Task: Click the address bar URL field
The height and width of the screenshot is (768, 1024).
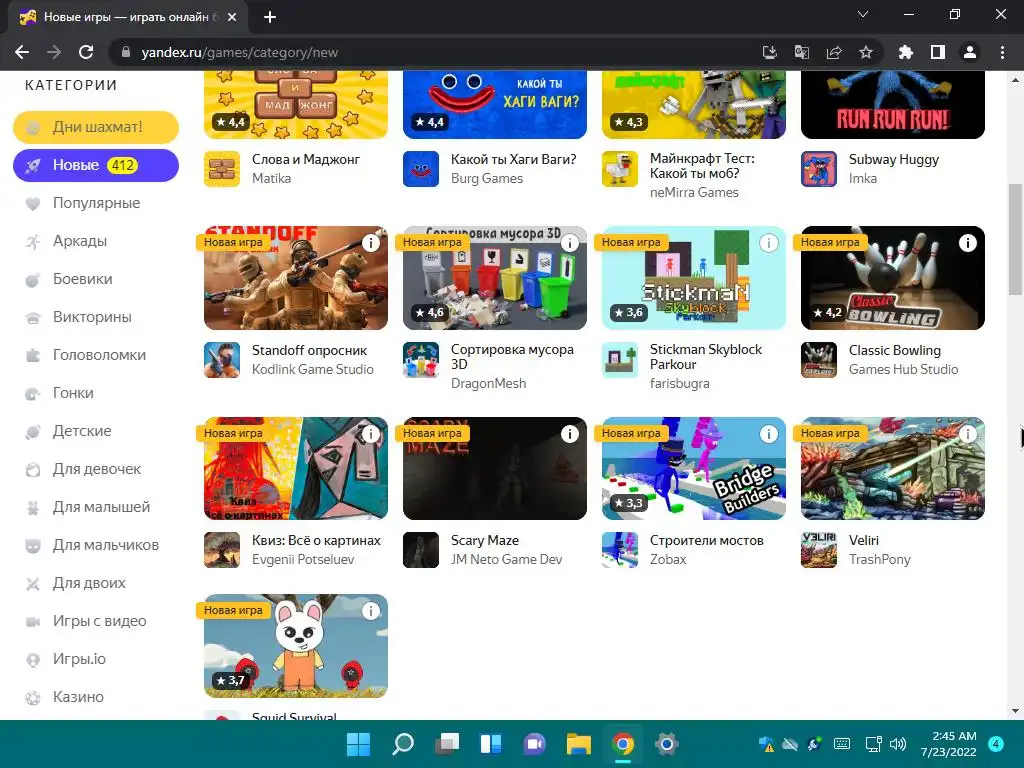Action: pos(431,52)
